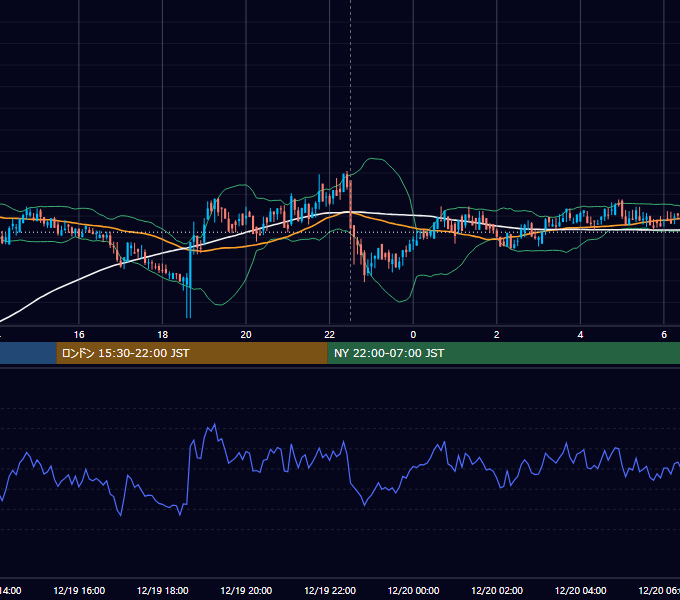
Task: Click the NY 22:00-07:00 JST session bar
Action: [503, 353]
